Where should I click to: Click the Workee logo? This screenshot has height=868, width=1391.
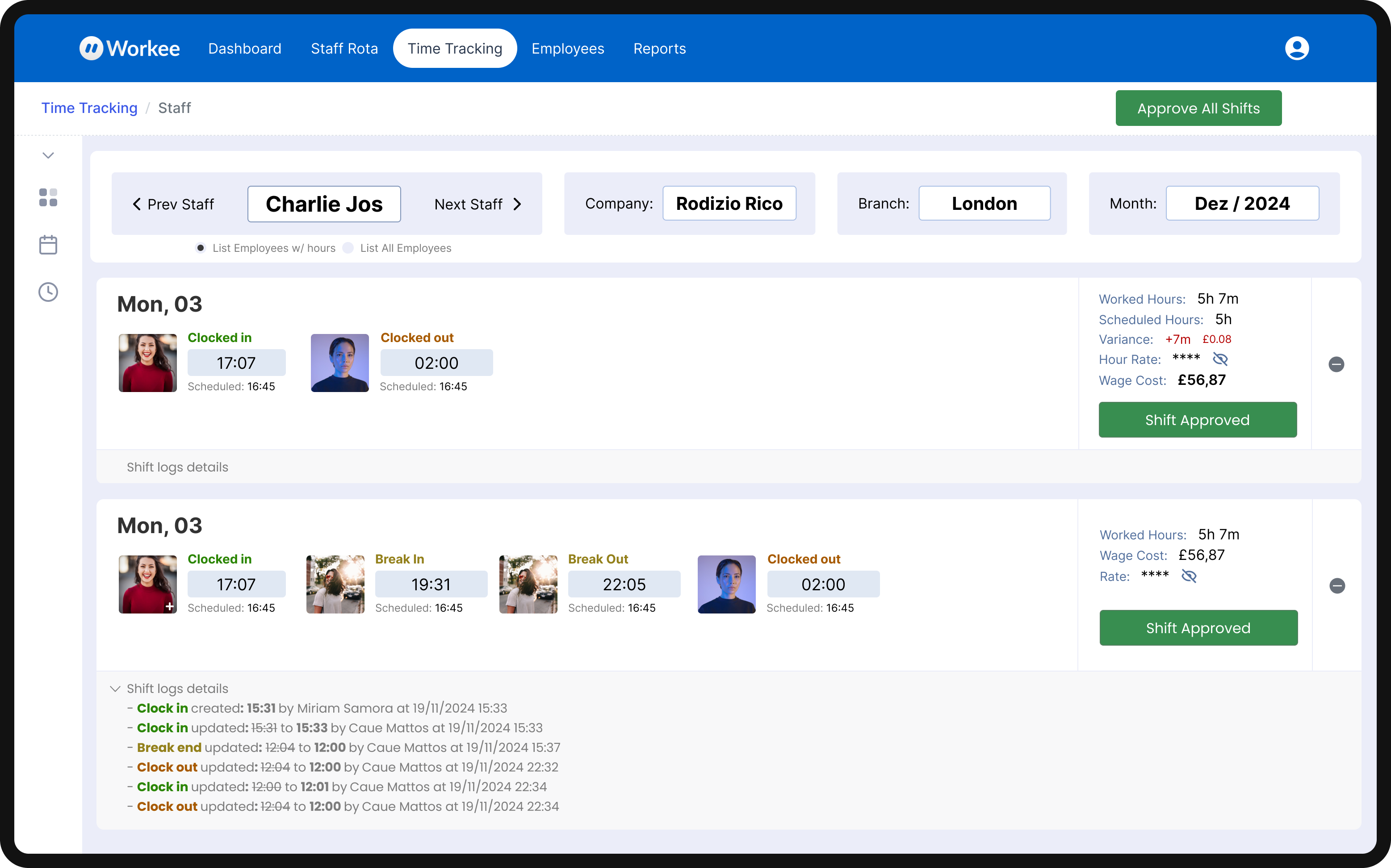tap(129, 48)
